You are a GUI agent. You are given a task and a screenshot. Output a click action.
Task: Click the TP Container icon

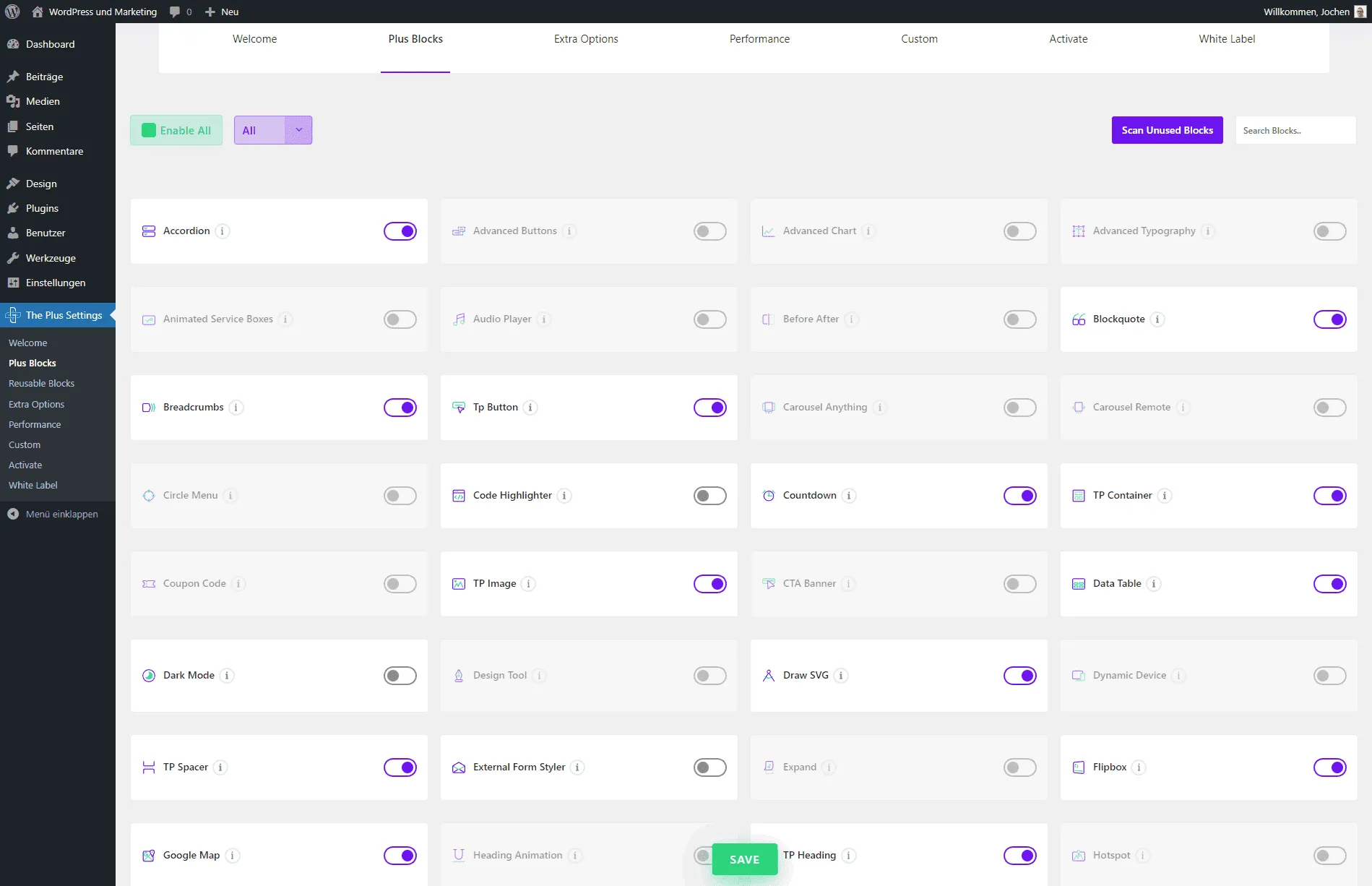1079,496
